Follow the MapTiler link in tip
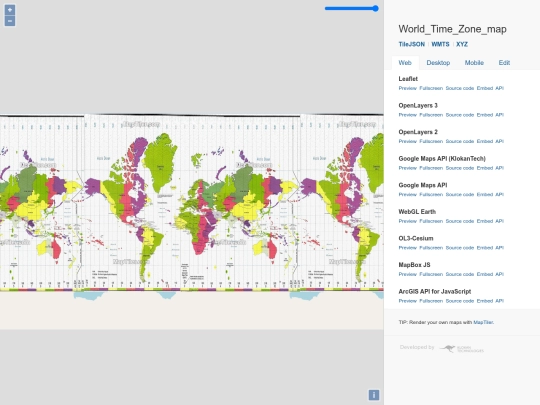540x405 pixels. click(483, 322)
